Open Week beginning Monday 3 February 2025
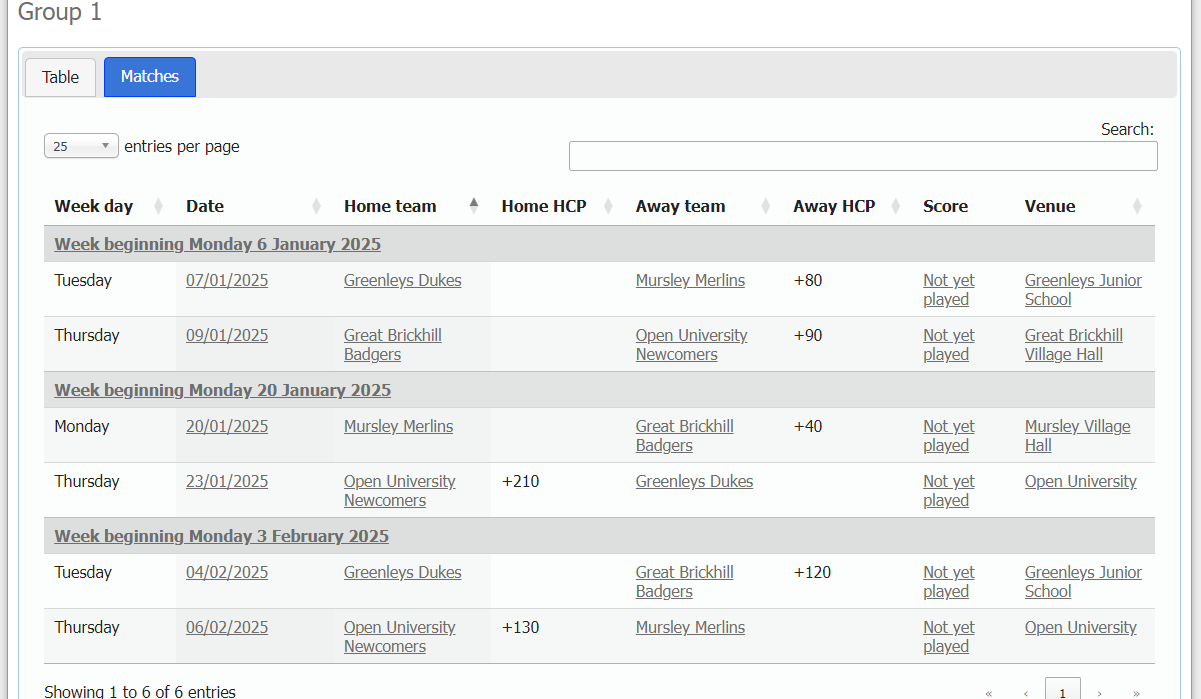The width and height of the screenshot is (1201, 699). point(221,536)
